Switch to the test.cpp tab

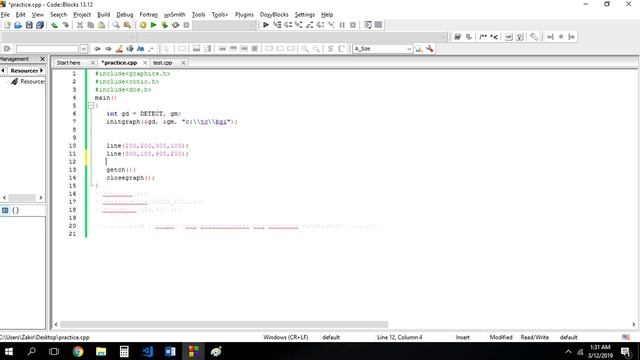[x=162, y=63]
